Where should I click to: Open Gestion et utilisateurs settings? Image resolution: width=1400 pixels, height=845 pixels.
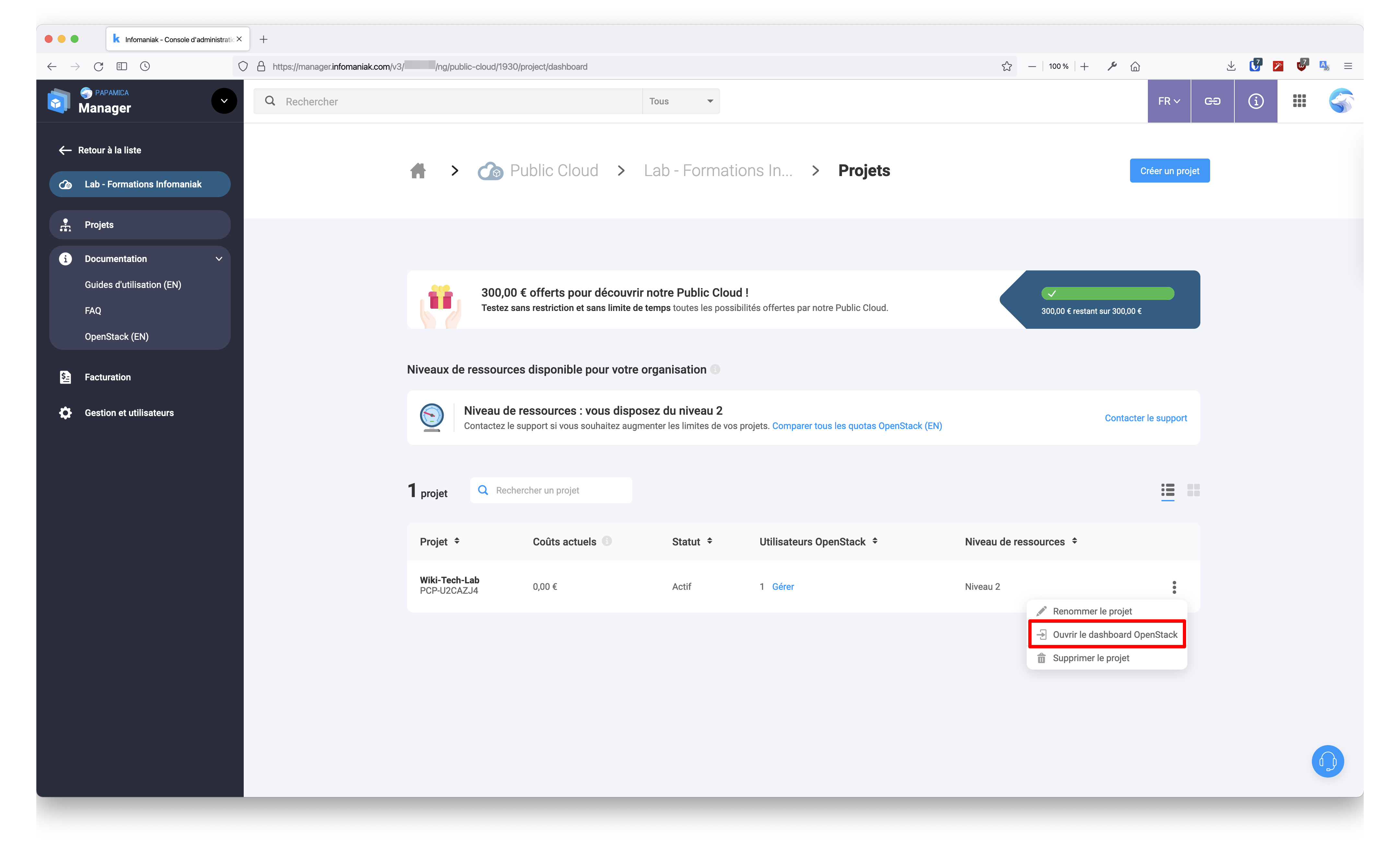pyautogui.click(x=129, y=412)
